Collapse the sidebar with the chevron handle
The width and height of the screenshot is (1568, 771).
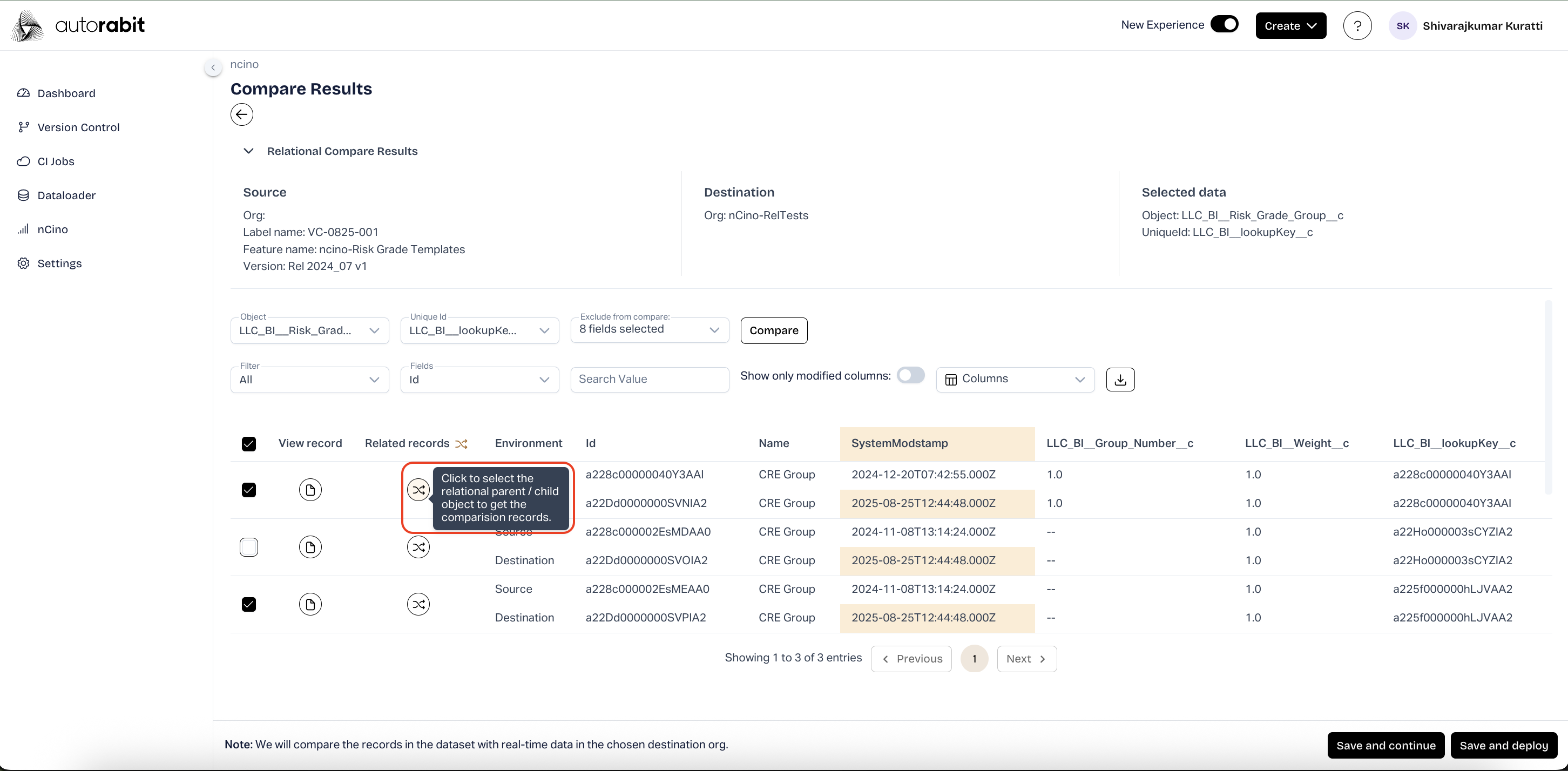[x=213, y=67]
